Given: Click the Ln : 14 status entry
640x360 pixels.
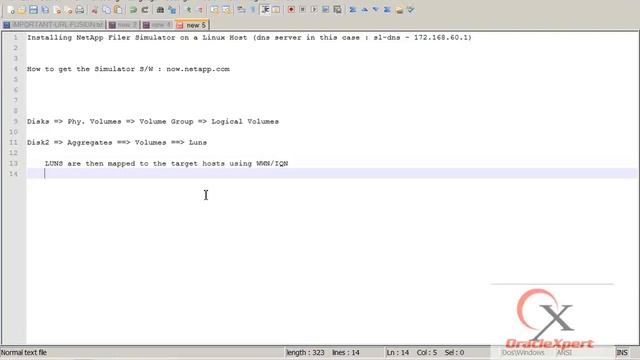Looking at the screenshot, I should coord(398,352).
